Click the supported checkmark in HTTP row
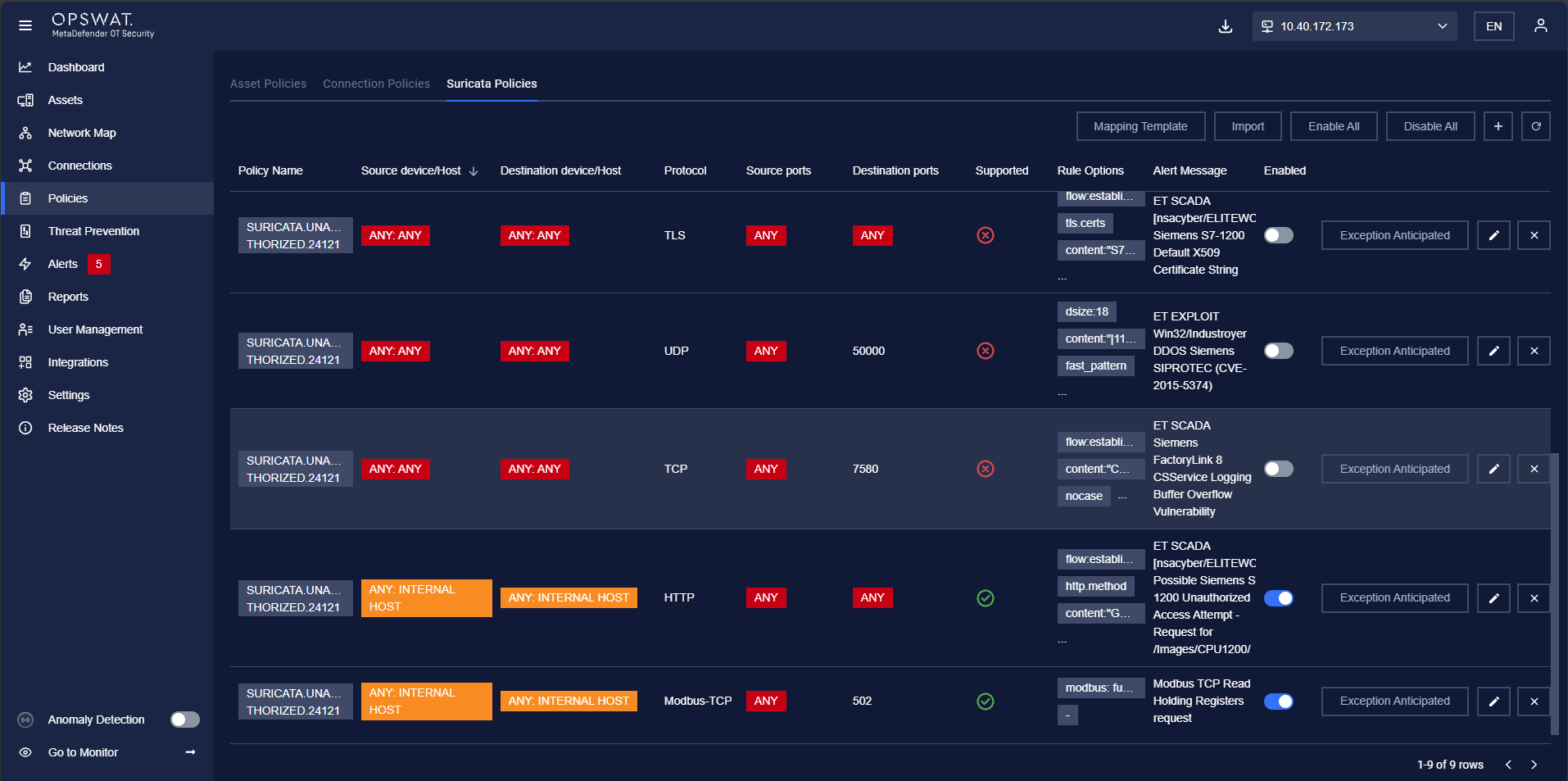Viewport: 1568px width, 781px height. (986, 598)
